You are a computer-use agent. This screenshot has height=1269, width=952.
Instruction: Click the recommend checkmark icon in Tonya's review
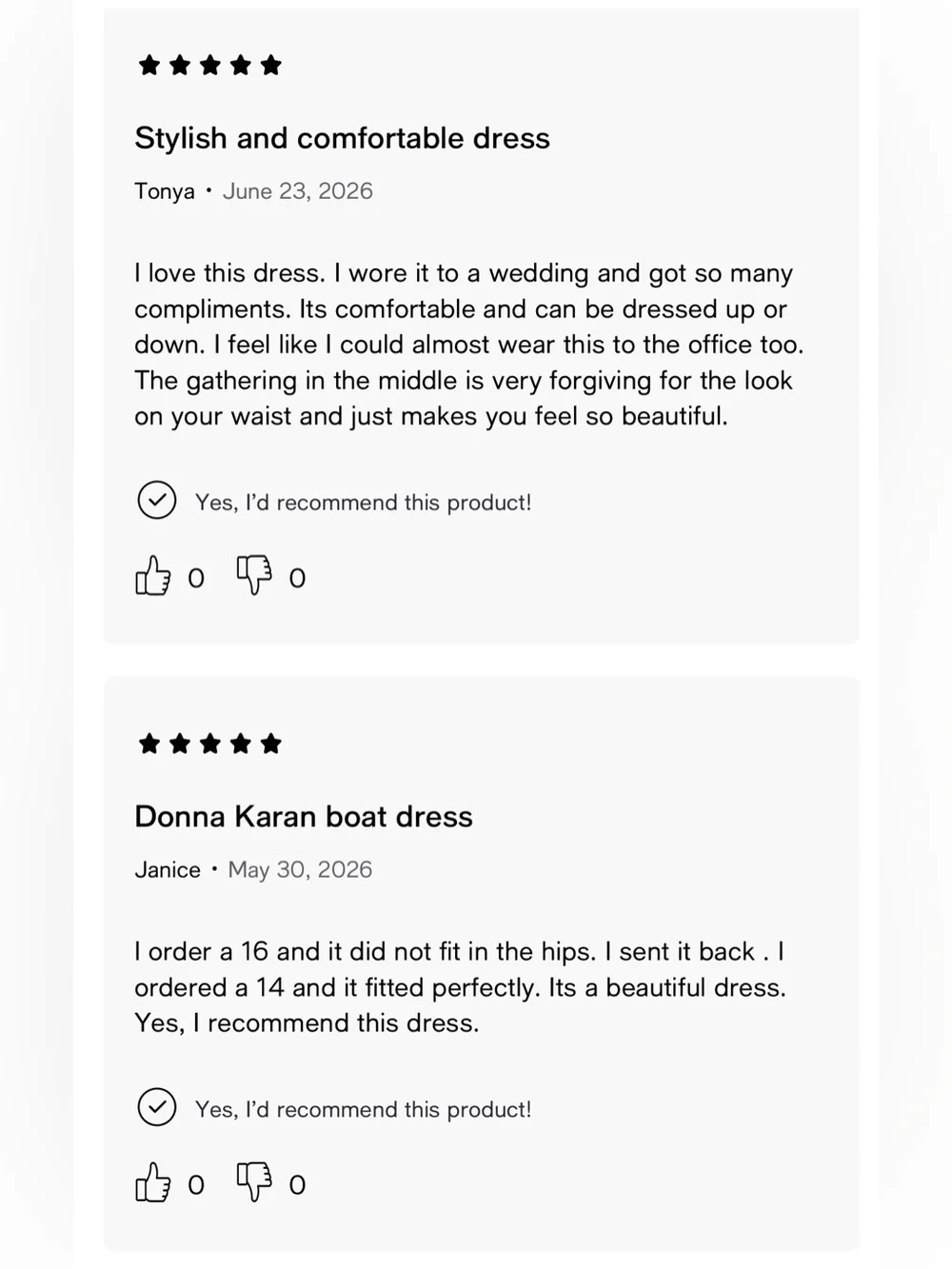click(157, 500)
